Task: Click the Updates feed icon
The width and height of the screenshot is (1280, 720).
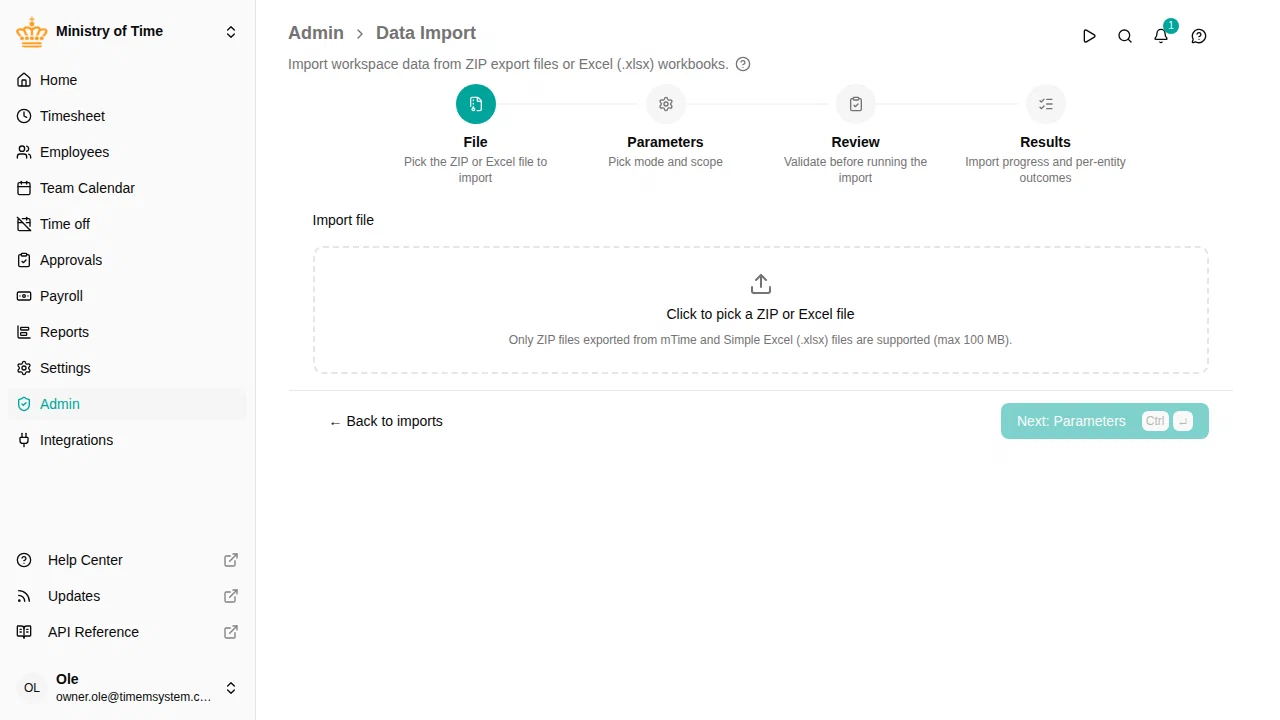Action: coord(24,596)
